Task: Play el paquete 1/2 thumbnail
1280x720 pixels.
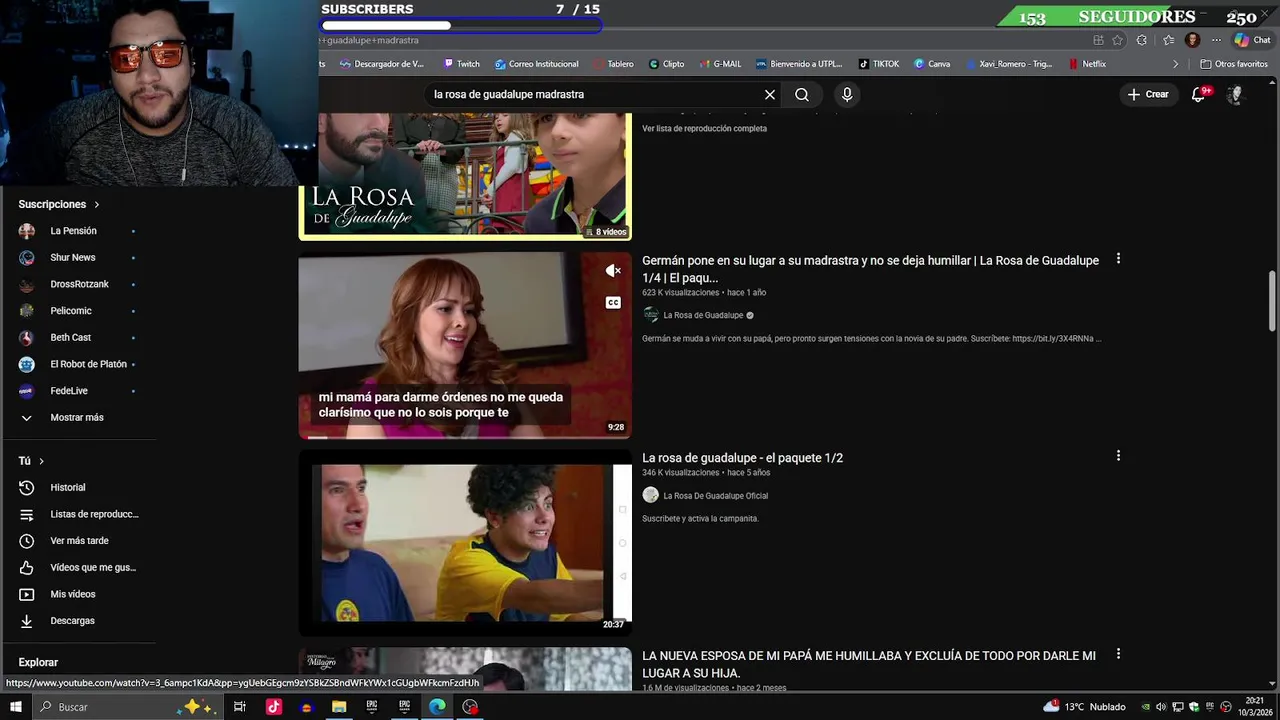Action: pyautogui.click(x=465, y=542)
